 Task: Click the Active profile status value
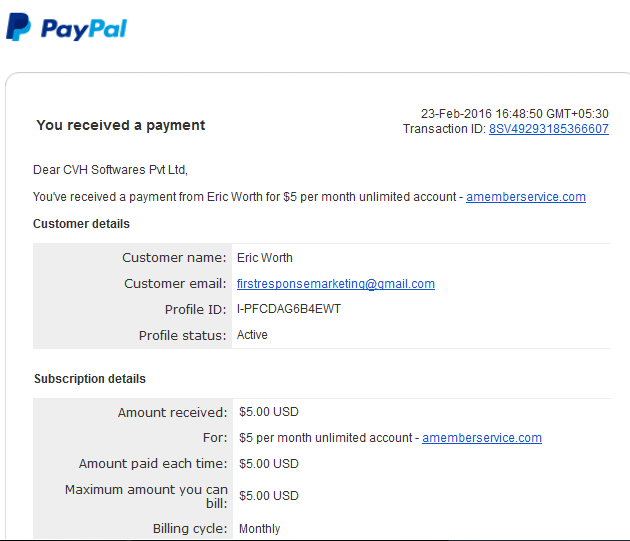pyautogui.click(x=252, y=335)
